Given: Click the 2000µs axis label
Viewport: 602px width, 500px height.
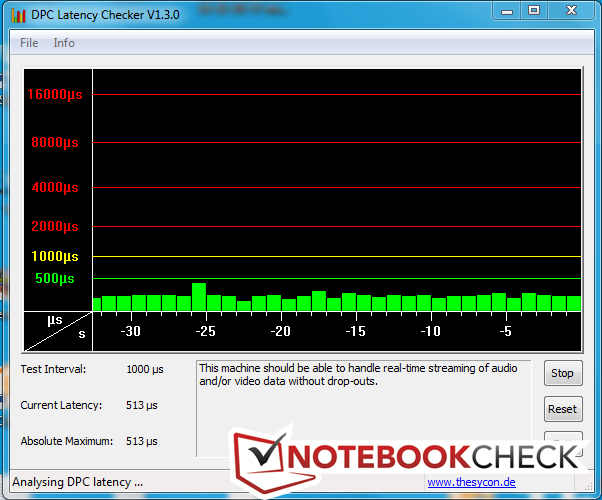Looking at the screenshot, I should click(55, 226).
